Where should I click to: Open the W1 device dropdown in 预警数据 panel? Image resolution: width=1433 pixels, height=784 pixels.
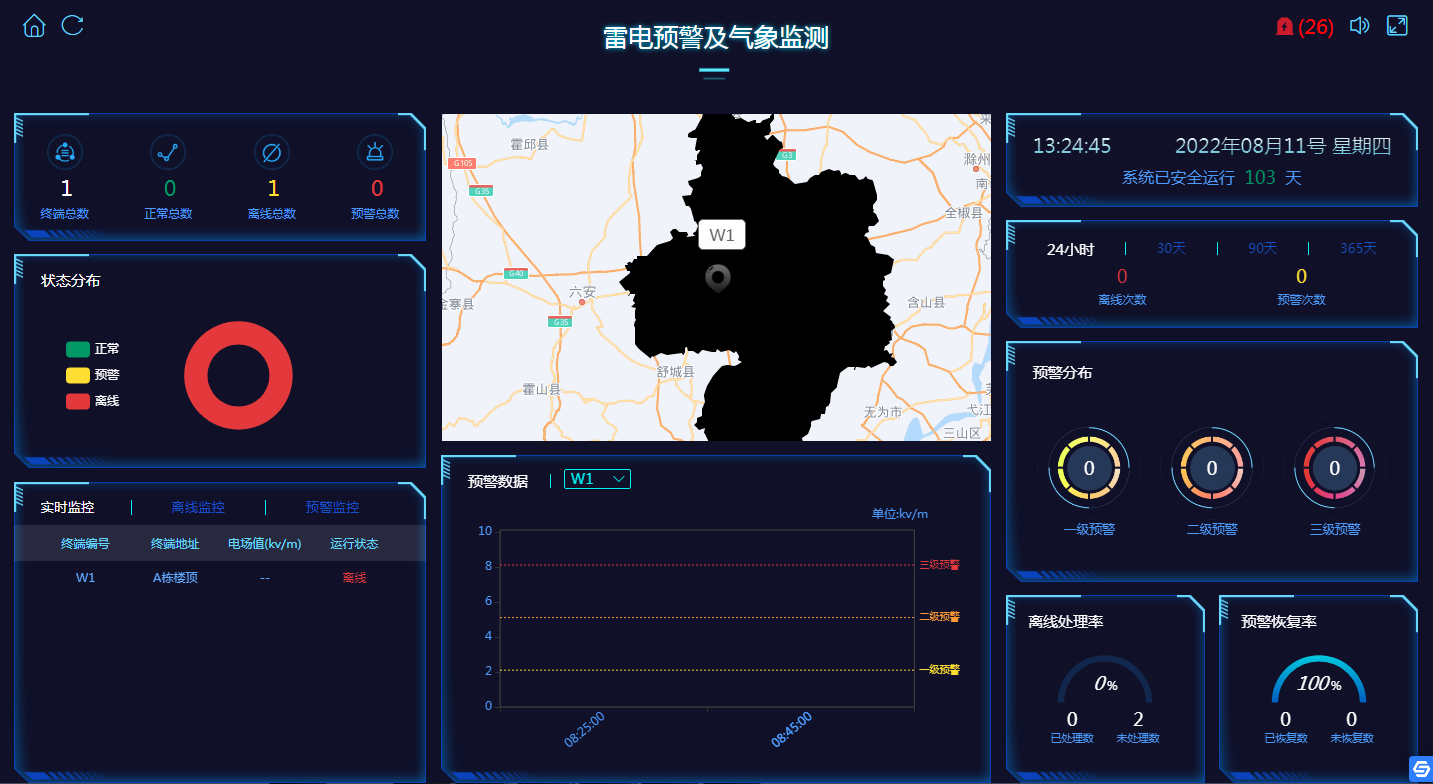(x=597, y=479)
